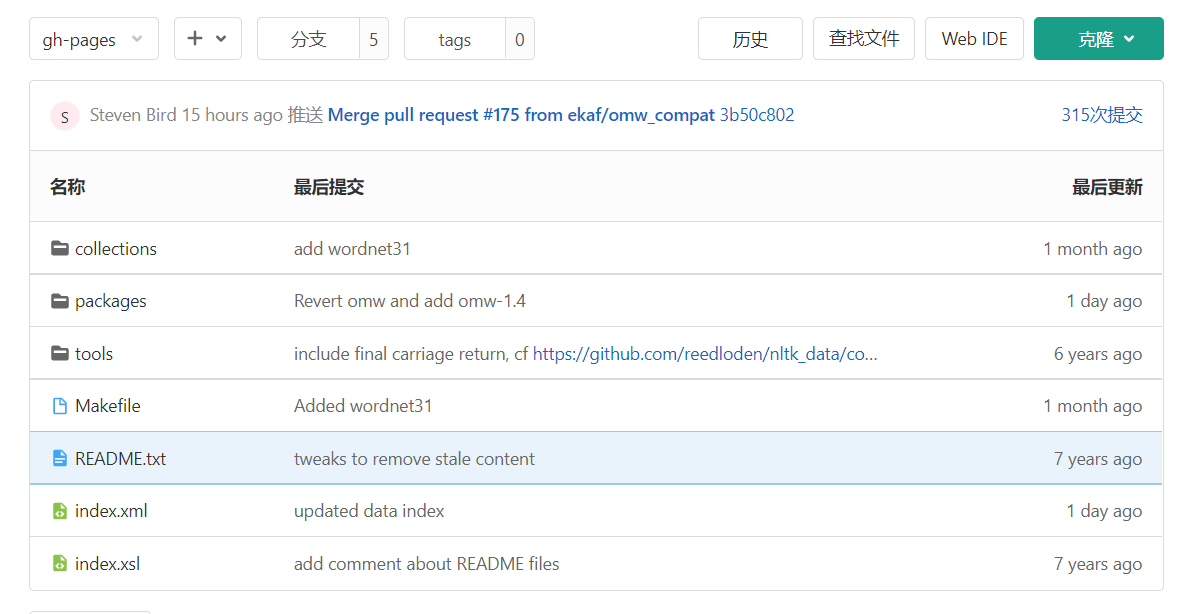The image size is (1188, 614).
Task: Click the README.txt document icon
Action: click(59, 459)
